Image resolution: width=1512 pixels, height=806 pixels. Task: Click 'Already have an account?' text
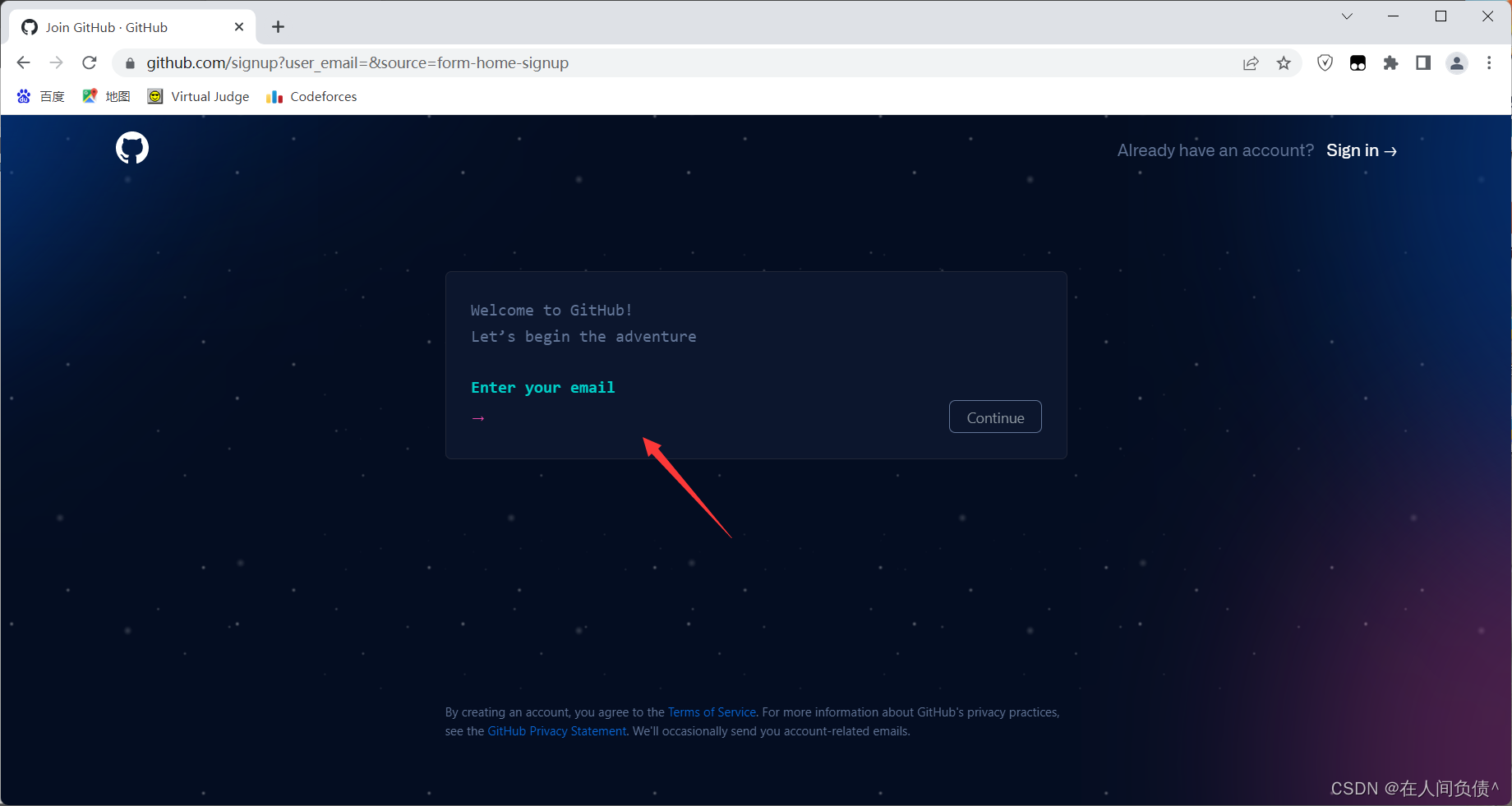pyautogui.click(x=1215, y=150)
